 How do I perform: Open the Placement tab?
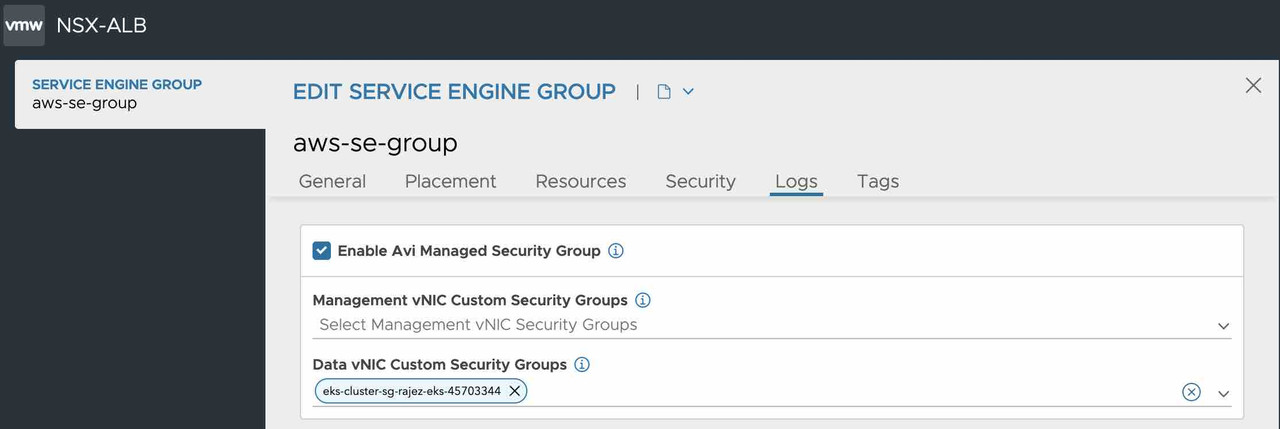(x=450, y=181)
